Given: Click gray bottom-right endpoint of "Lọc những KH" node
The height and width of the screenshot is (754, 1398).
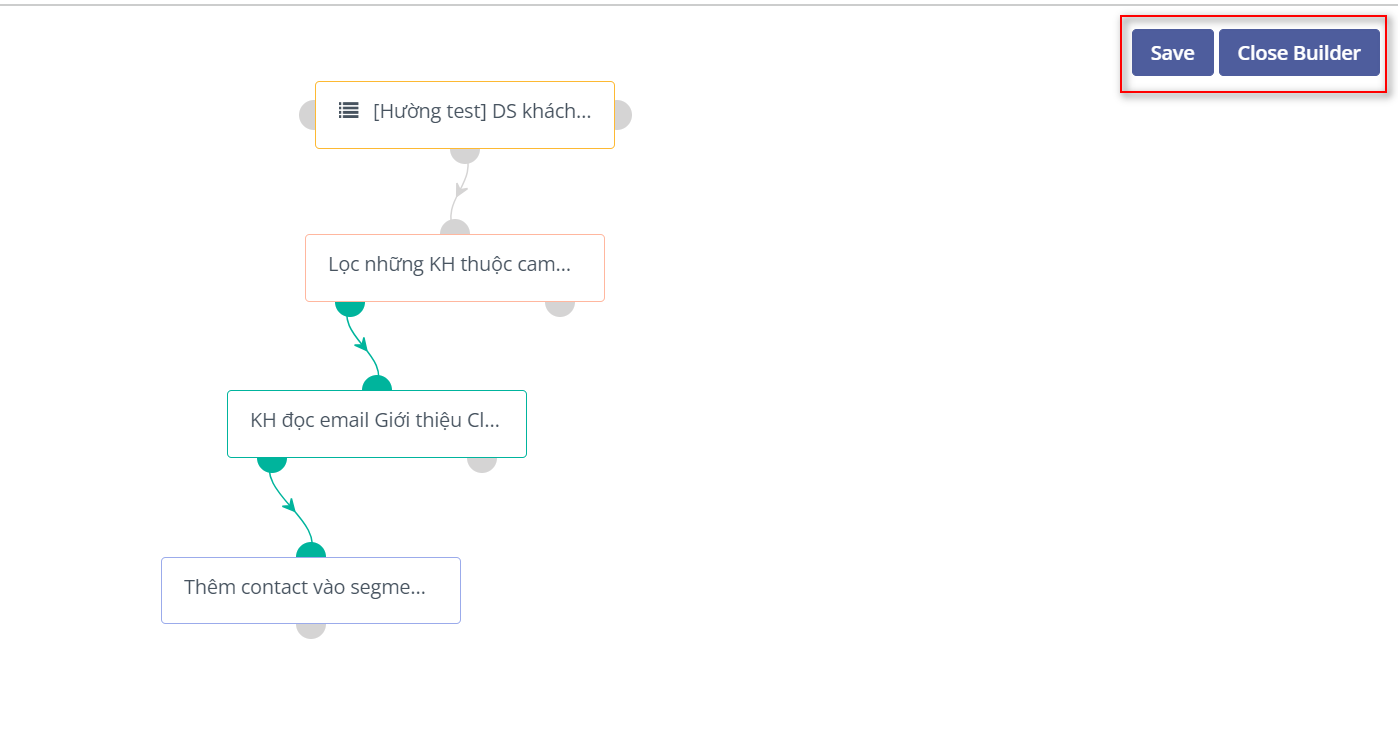Looking at the screenshot, I should 560,306.
